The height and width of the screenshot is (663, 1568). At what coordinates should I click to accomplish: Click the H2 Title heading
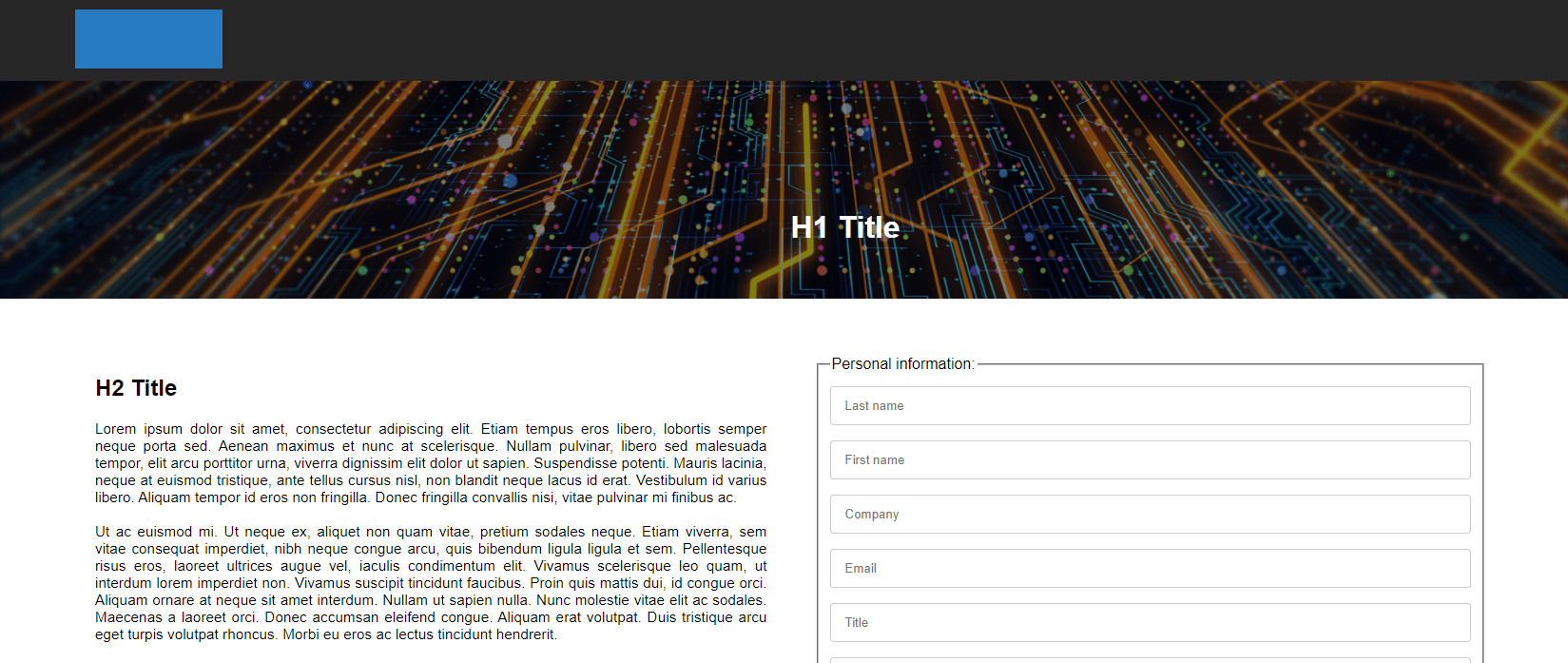[136, 388]
